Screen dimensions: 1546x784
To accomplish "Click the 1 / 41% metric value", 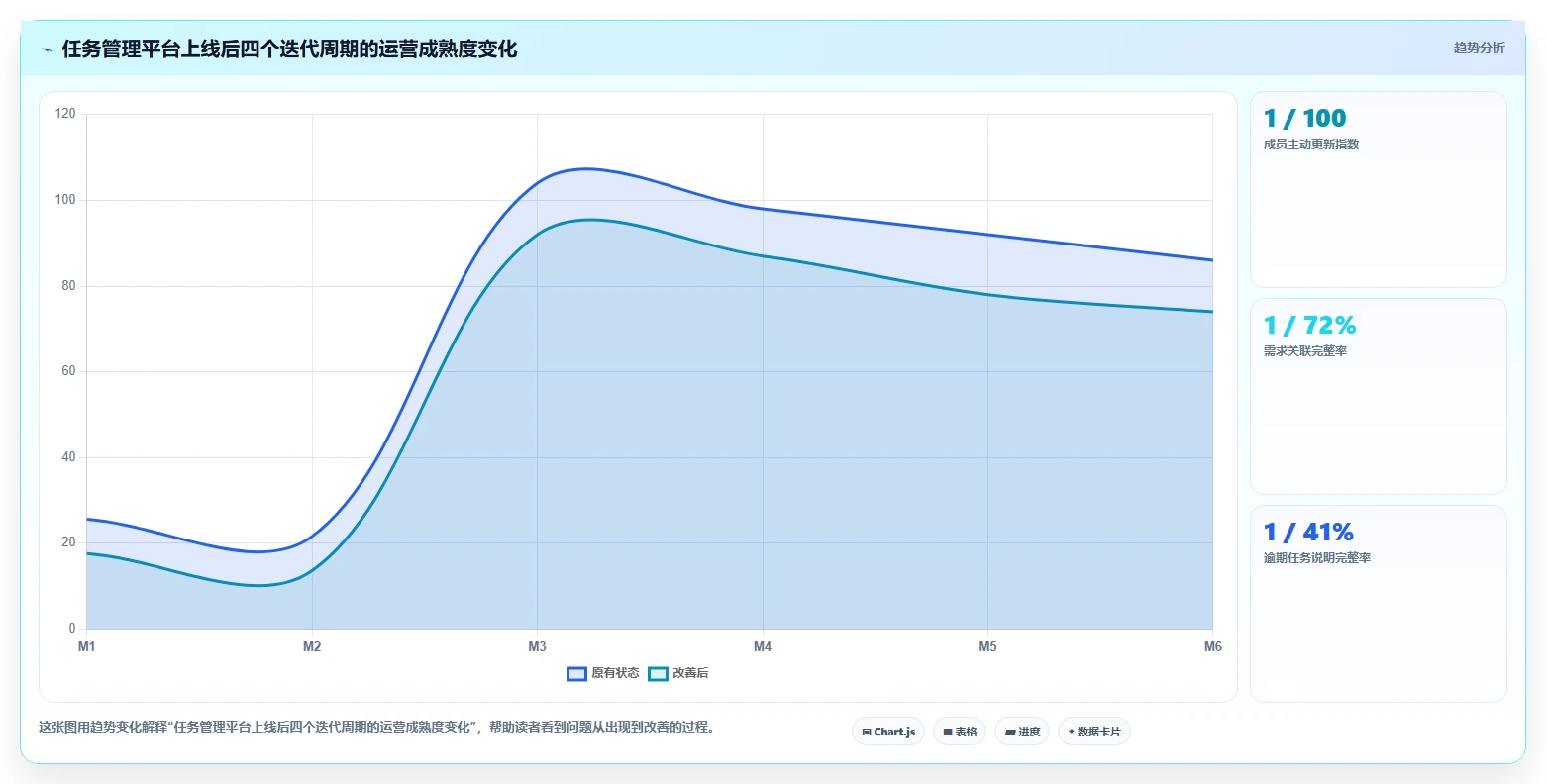I will tap(1308, 533).
